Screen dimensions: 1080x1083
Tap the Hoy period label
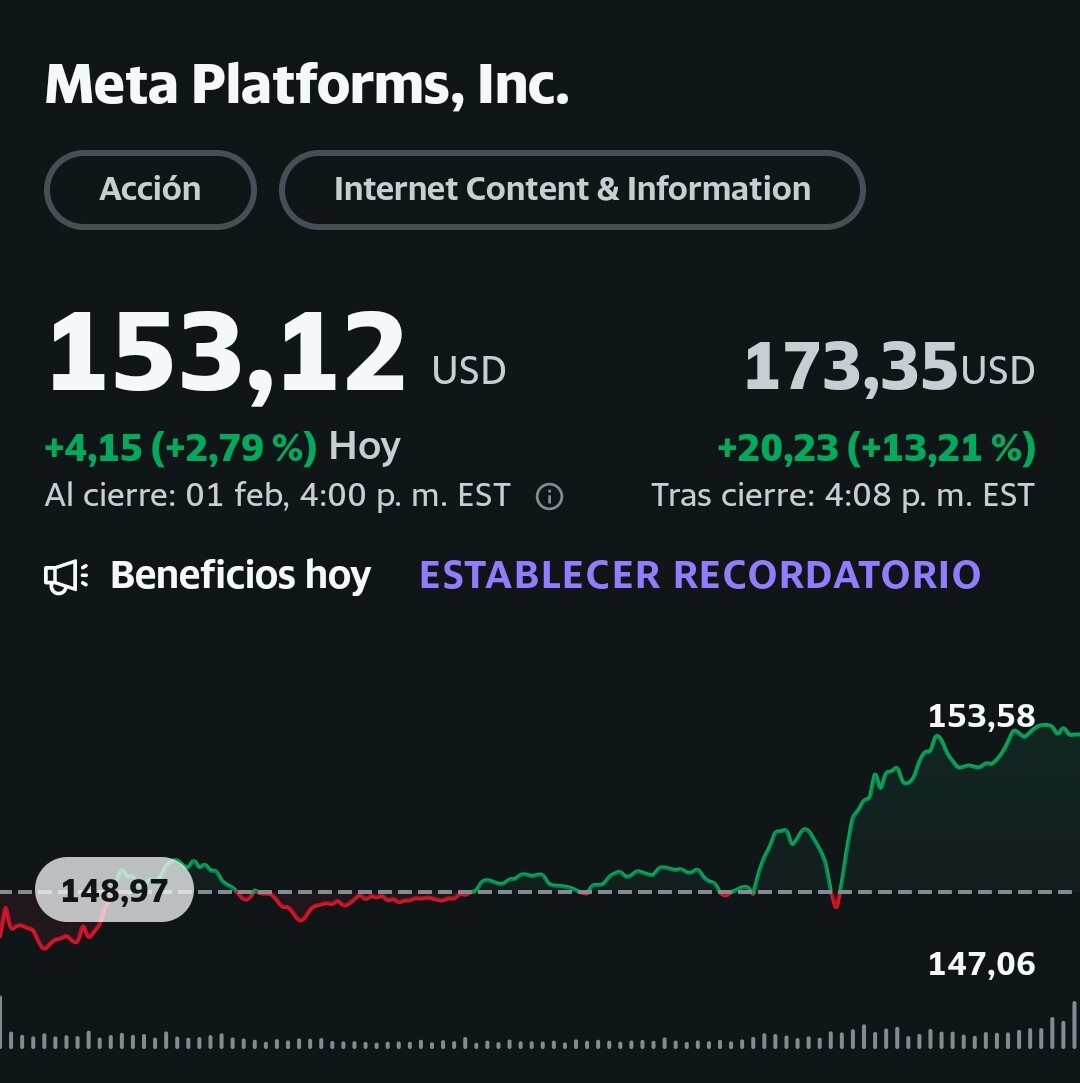pos(365,446)
